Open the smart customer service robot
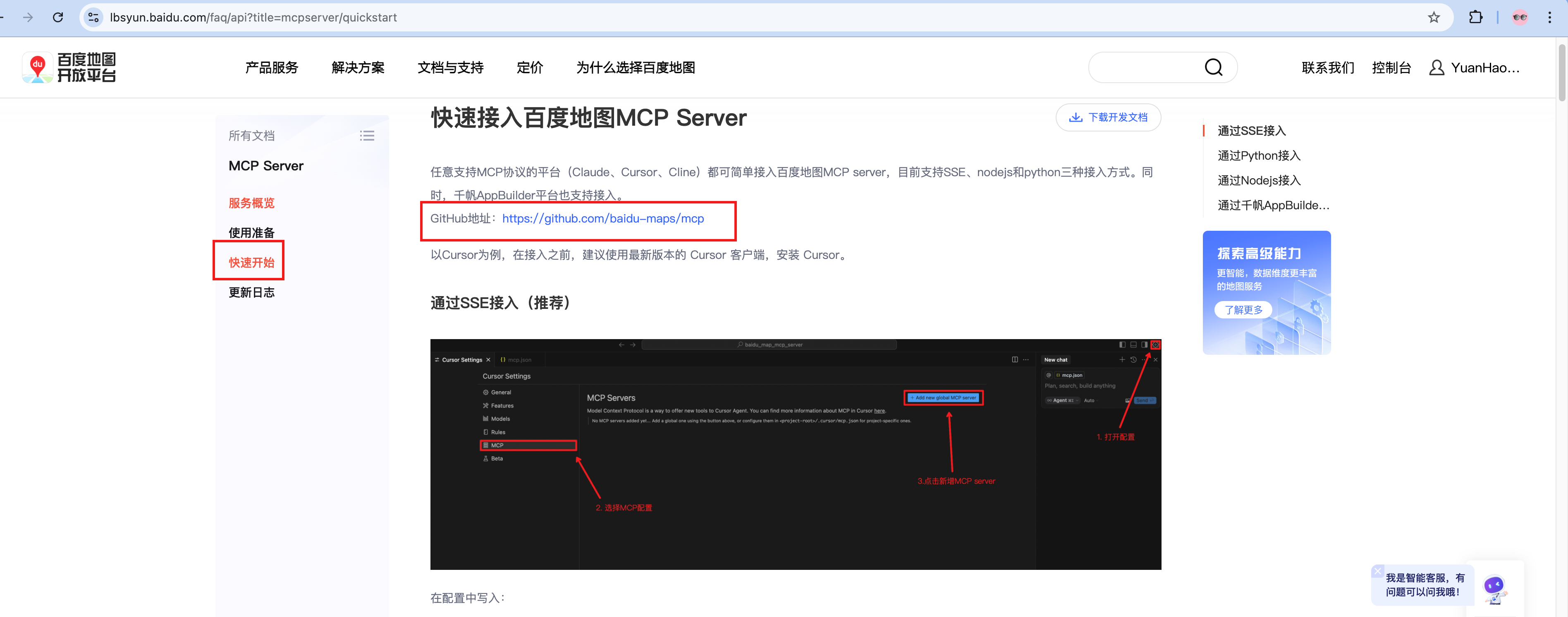The width and height of the screenshot is (1568, 617). click(1494, 588)
